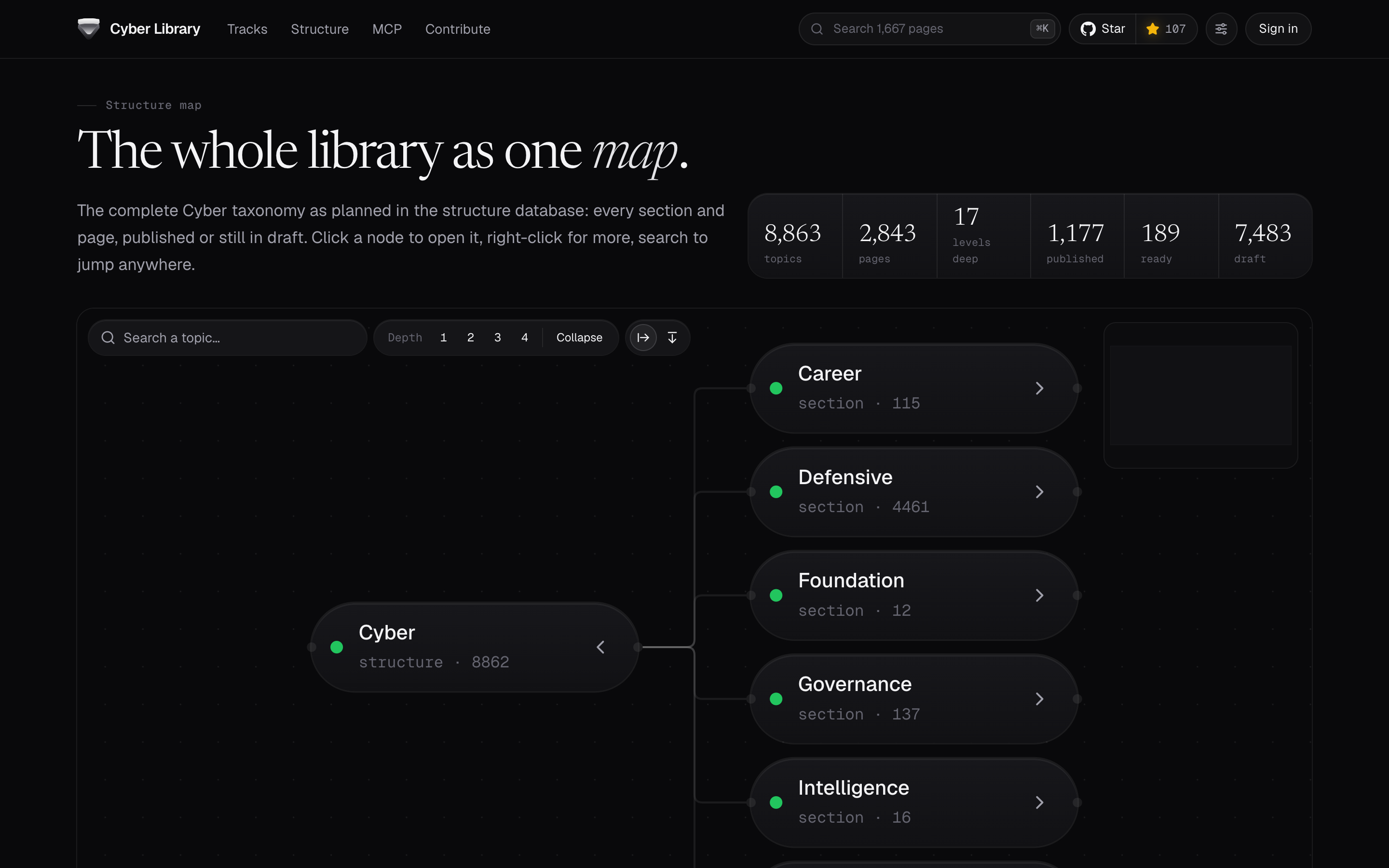The width and height of the screenshot is (1389, 868).
Task: Switch to horizontal layout arrow icon
Action: pos(643,338)
